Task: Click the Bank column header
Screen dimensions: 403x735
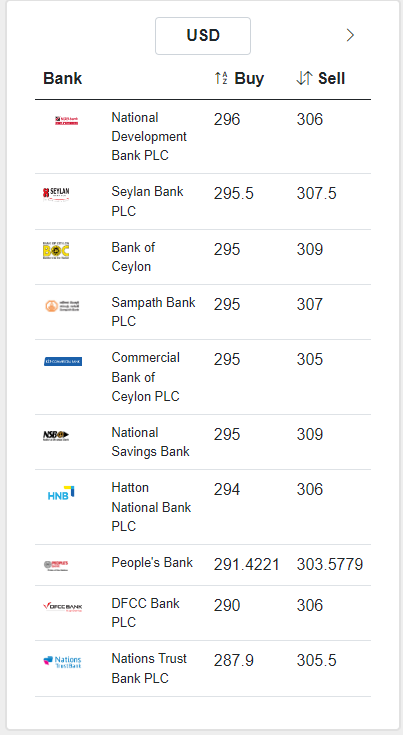Action: (x=62, y=78)
